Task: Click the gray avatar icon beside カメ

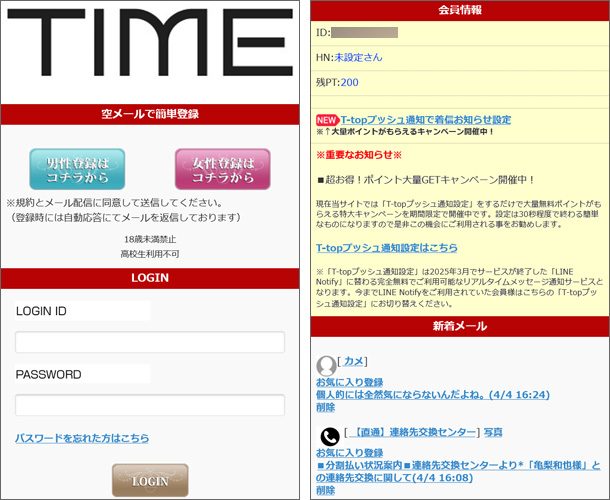Action: [x=326, y=365]
